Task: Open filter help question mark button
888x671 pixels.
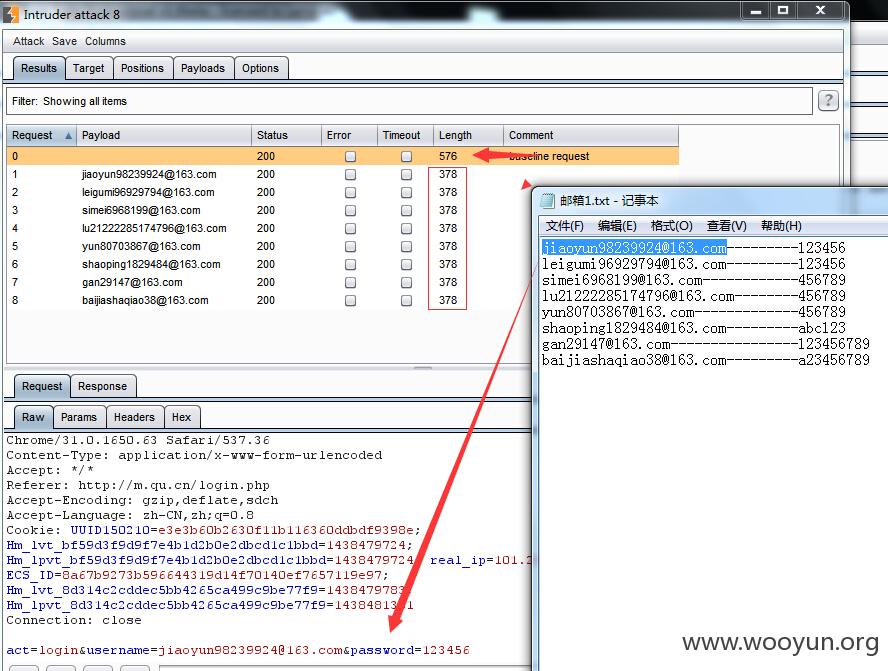Action: tap(828, 101)
